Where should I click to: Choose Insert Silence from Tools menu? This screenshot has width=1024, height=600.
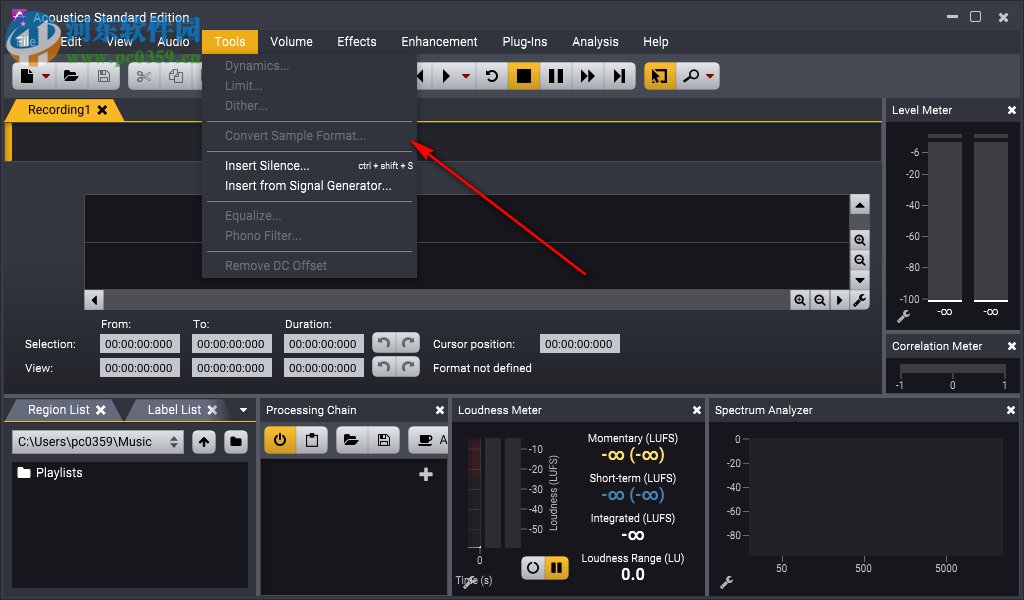pos(267,166)
